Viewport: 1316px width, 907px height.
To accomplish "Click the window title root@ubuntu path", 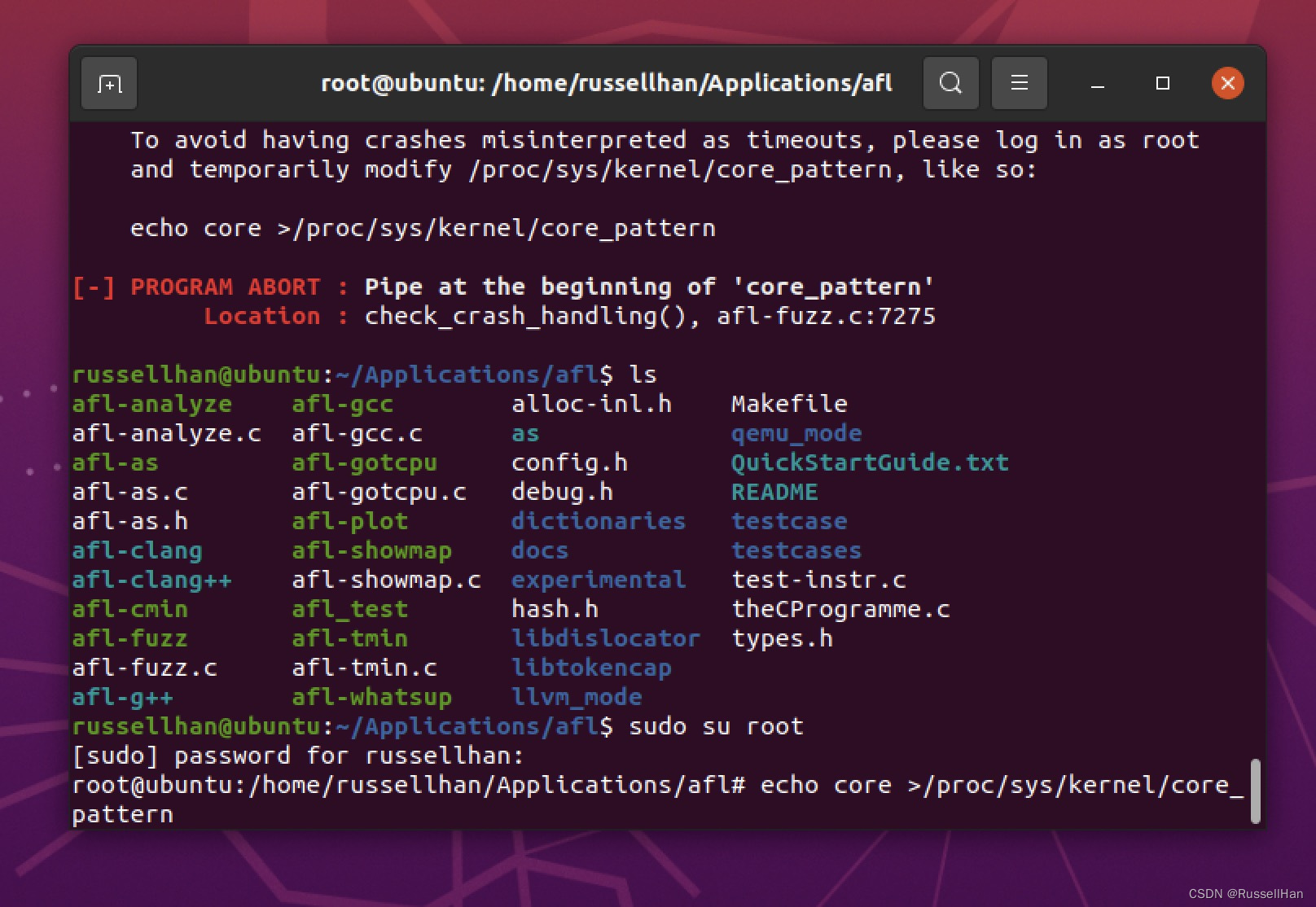I will point(607,83).
